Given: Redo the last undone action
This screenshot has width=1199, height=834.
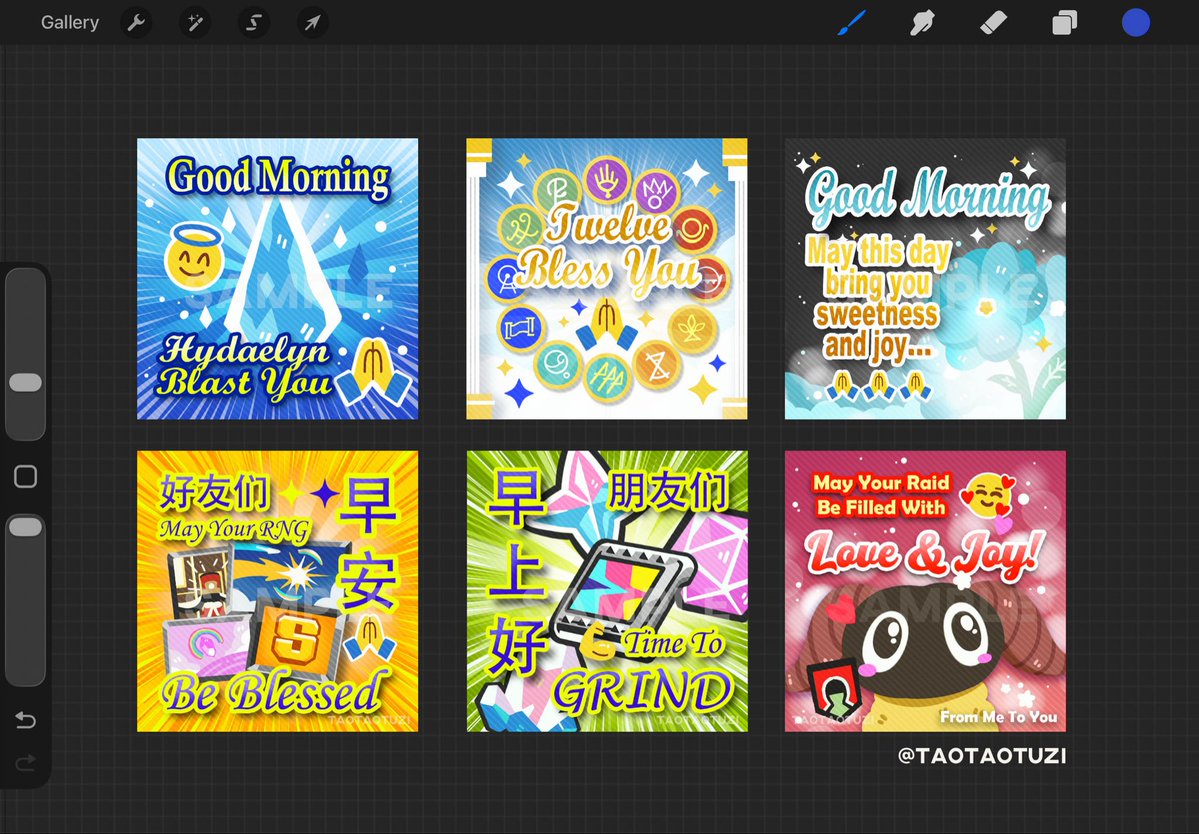Looking at the screenshot, I should [25, 762].
